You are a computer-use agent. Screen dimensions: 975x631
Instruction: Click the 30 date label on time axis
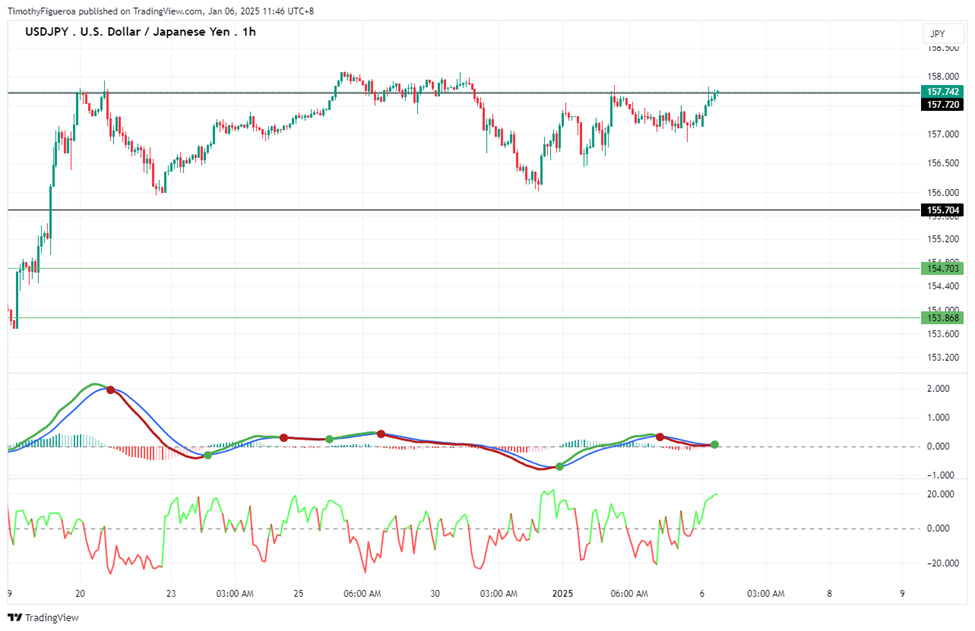point(435,594)
